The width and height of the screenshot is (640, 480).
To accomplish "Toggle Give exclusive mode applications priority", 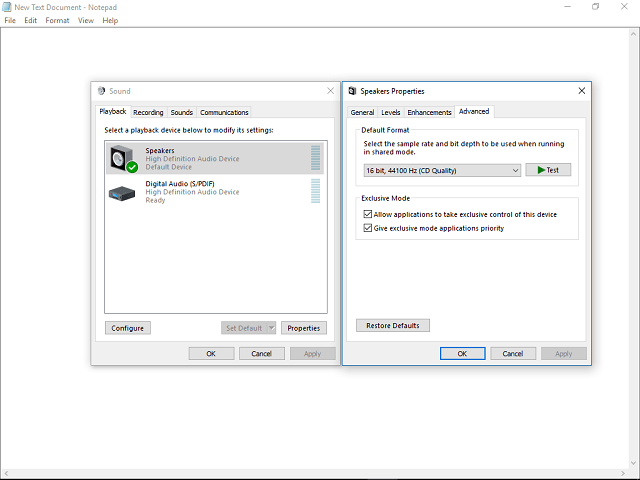I will click(x=368, y=228).
